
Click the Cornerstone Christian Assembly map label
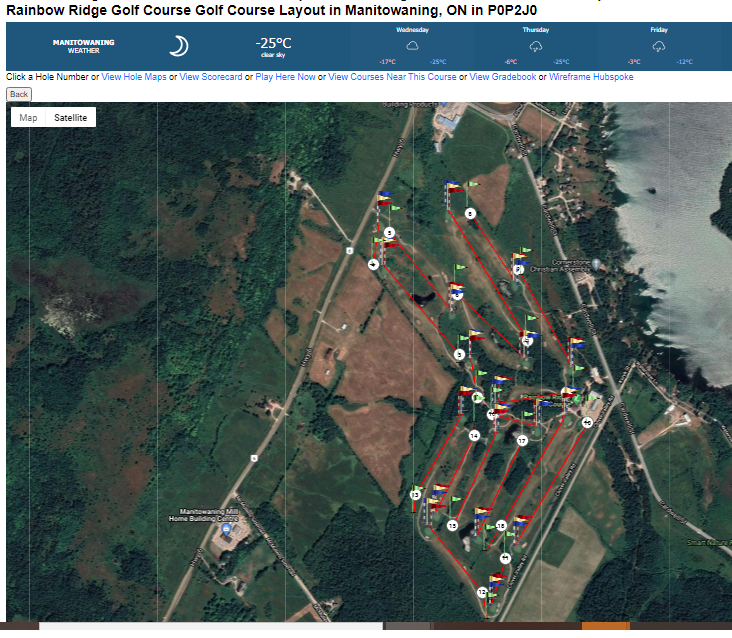560,266
